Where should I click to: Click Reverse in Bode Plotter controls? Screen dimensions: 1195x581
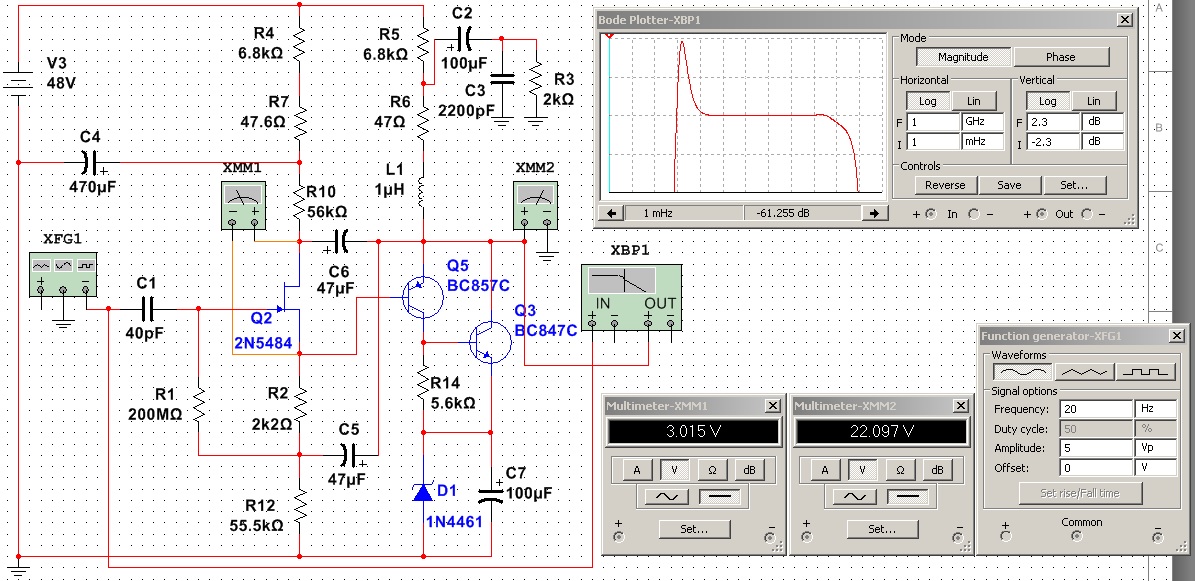945,185
